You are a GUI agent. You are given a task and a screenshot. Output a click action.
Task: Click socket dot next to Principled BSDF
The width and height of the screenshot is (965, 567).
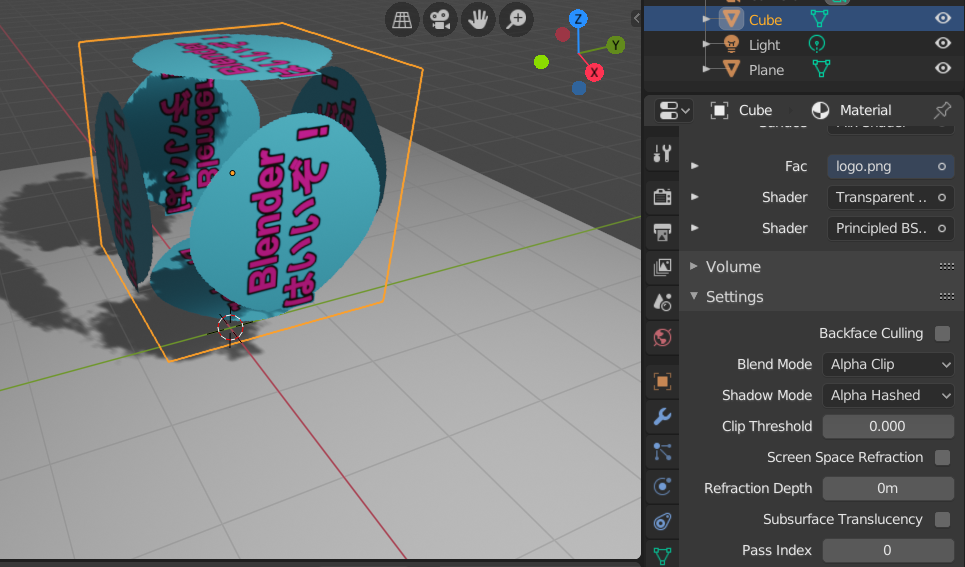tap(942, 228)
